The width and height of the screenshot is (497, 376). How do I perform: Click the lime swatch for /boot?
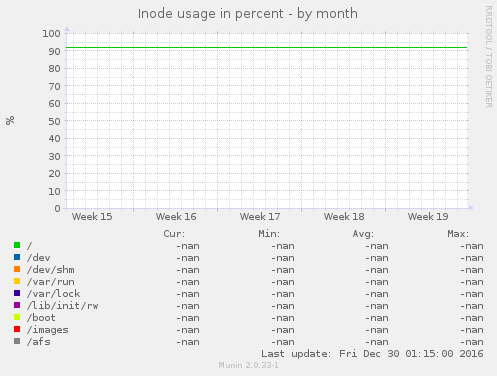click(x=17, y=317)
